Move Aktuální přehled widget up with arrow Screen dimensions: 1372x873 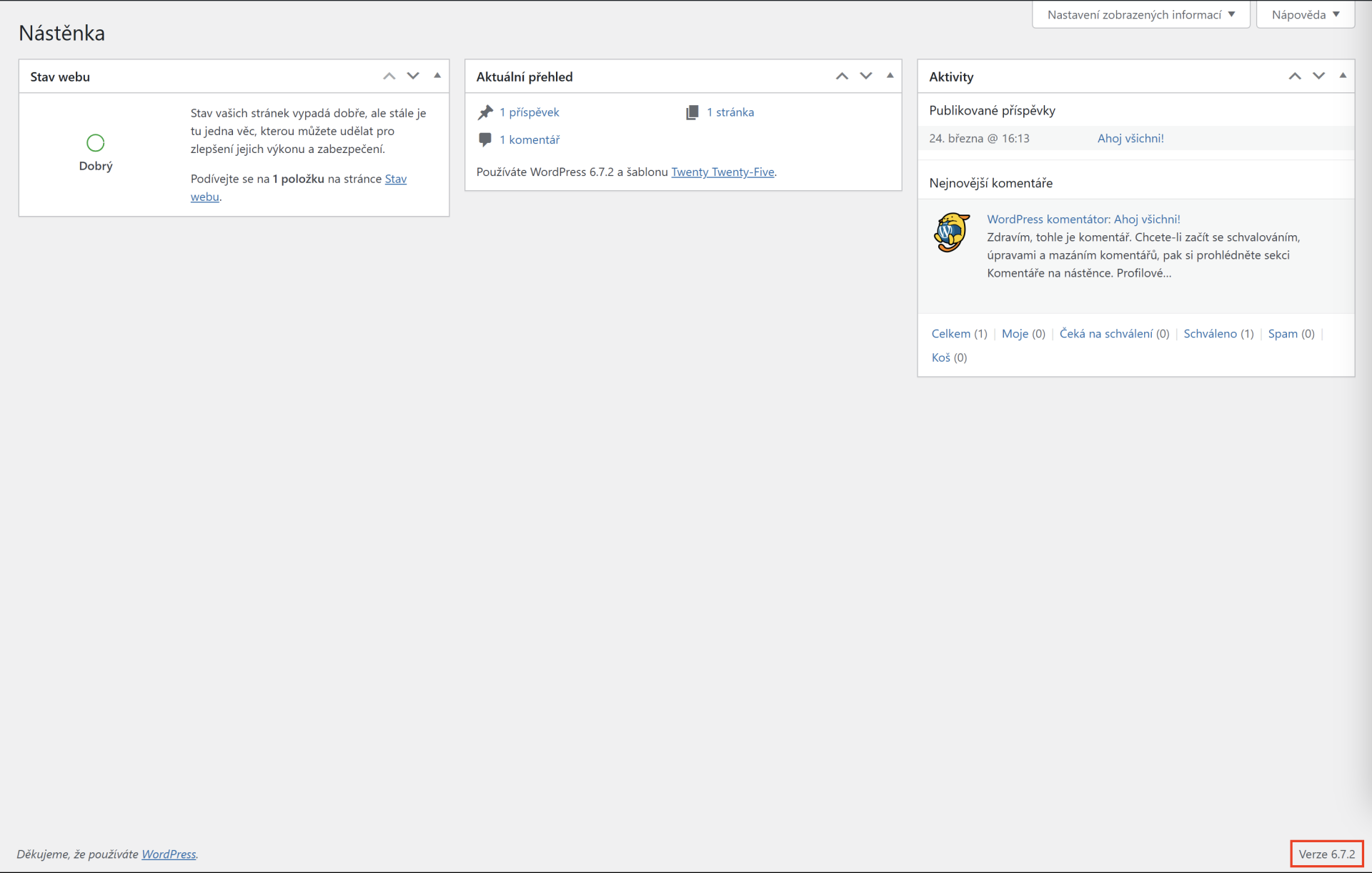[x=842, y=76]
